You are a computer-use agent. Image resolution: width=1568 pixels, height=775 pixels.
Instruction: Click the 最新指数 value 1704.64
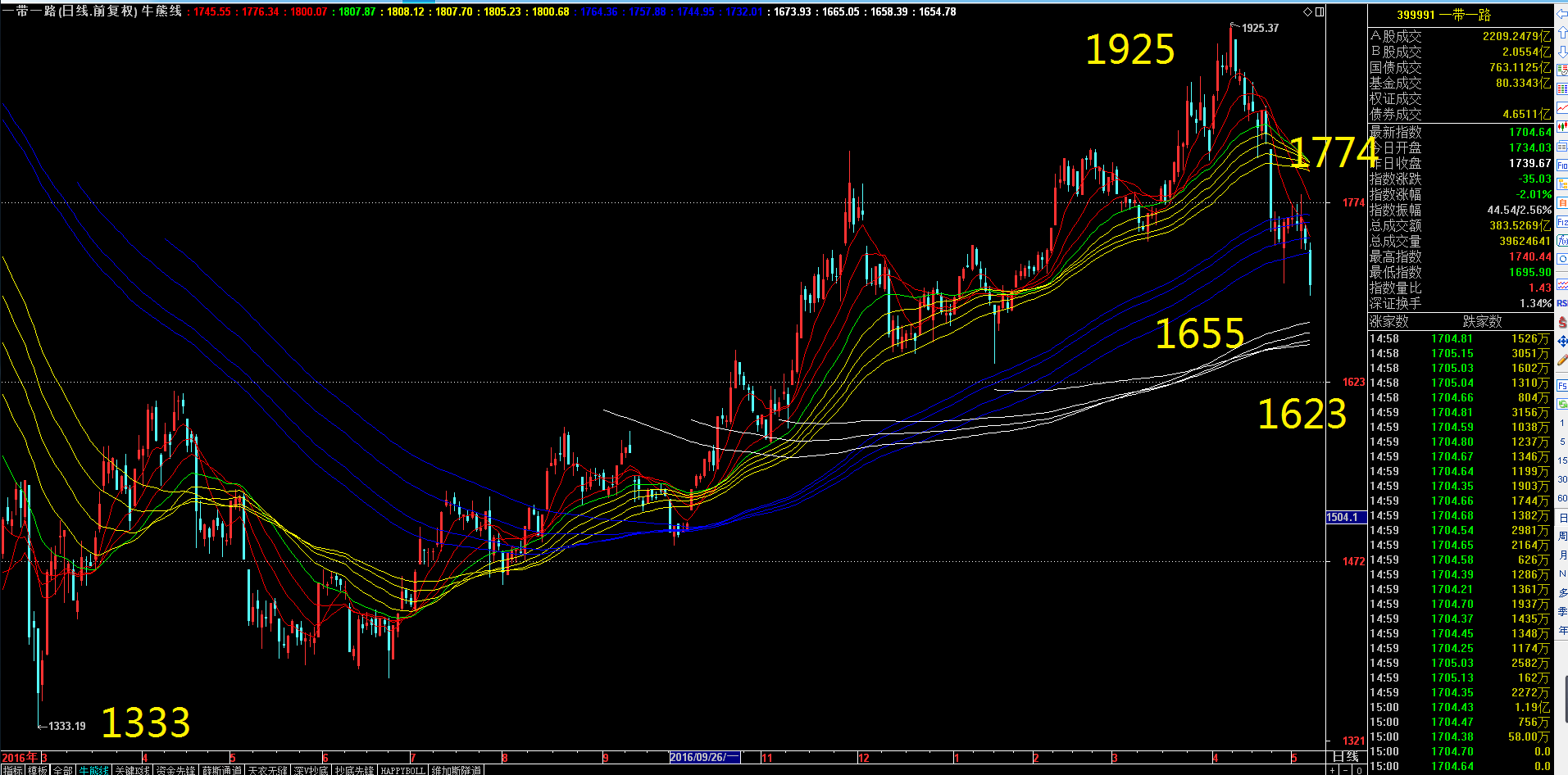1529,132
